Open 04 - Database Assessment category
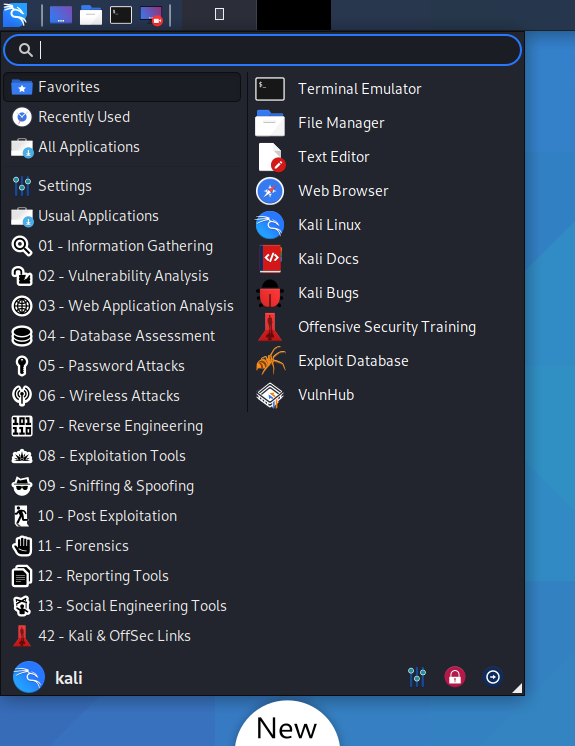 [122, 336]
